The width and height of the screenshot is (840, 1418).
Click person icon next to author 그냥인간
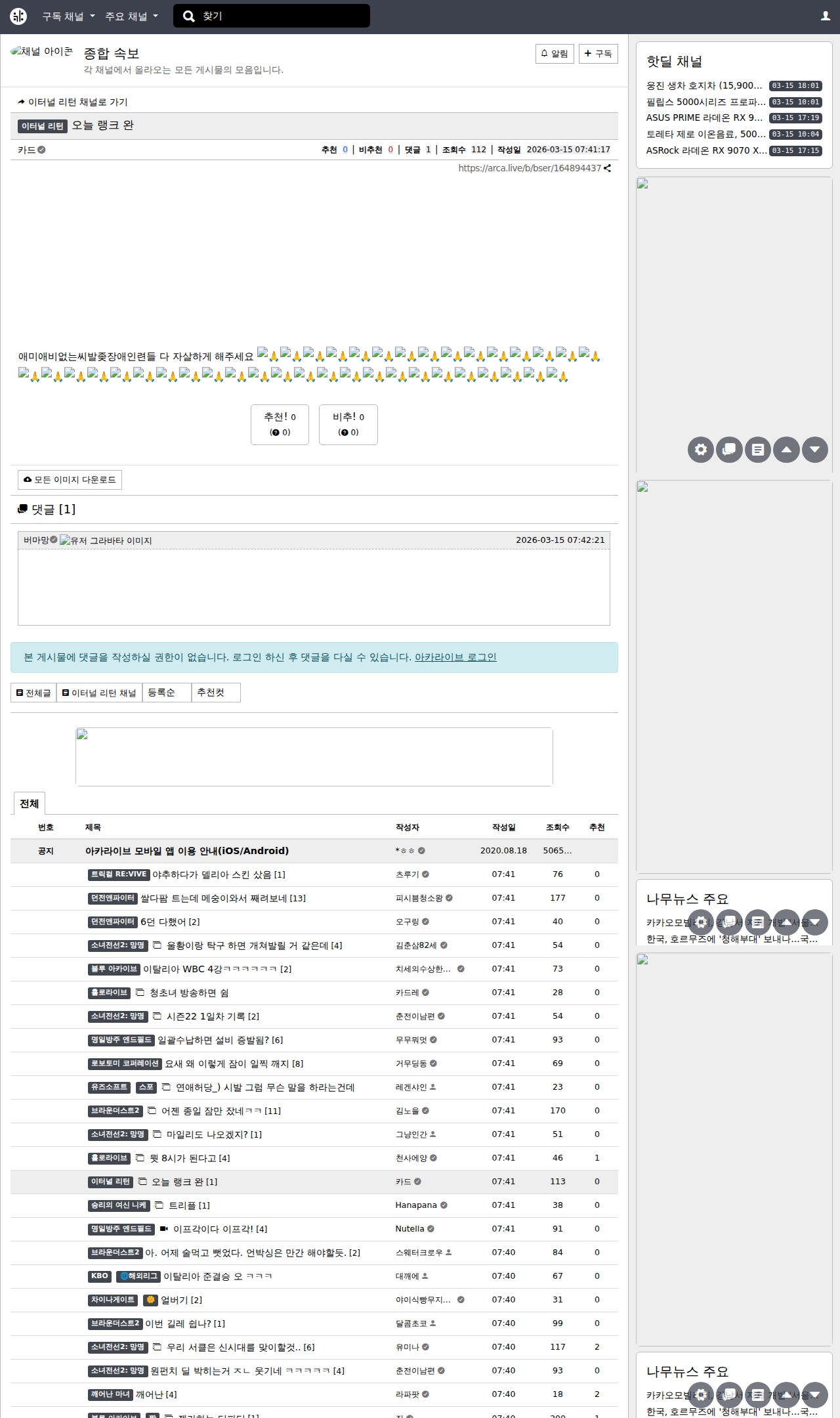[x=433, y=1134]
